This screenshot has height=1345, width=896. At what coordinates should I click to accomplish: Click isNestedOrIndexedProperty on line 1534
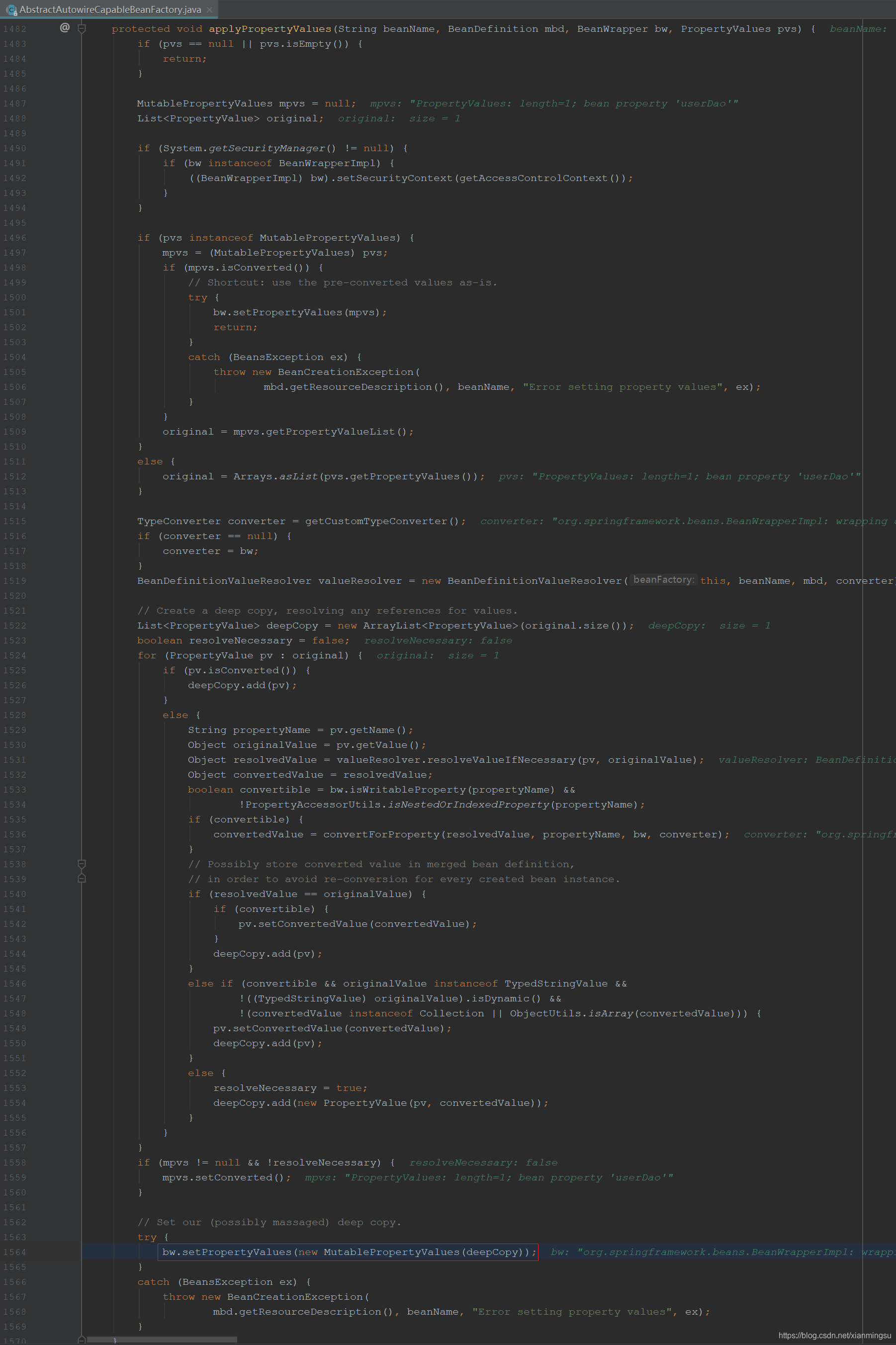tap(468, 805)
